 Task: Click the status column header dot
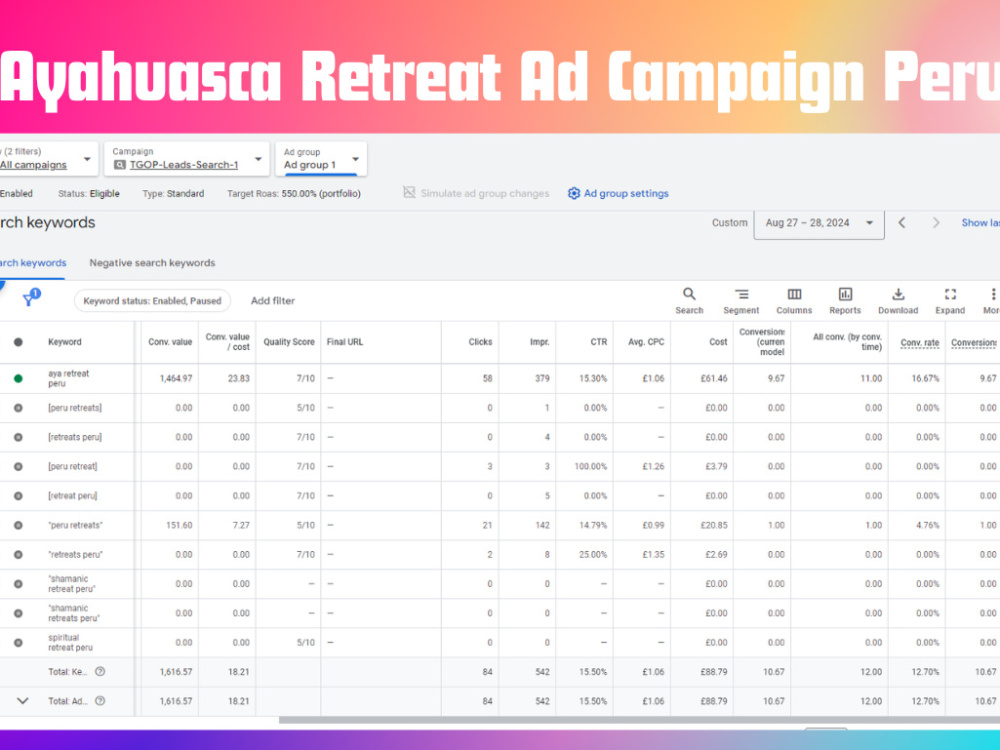tap(18, 342)
